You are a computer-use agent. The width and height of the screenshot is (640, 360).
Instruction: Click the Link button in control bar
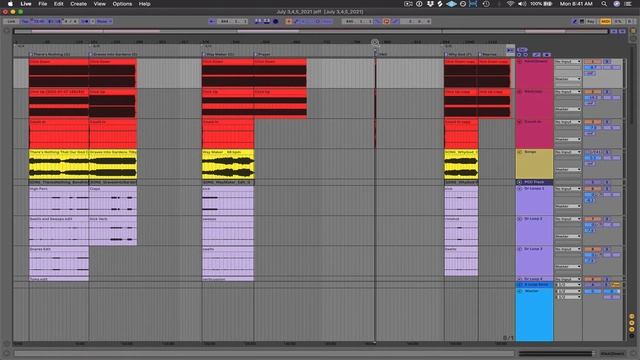11,21
